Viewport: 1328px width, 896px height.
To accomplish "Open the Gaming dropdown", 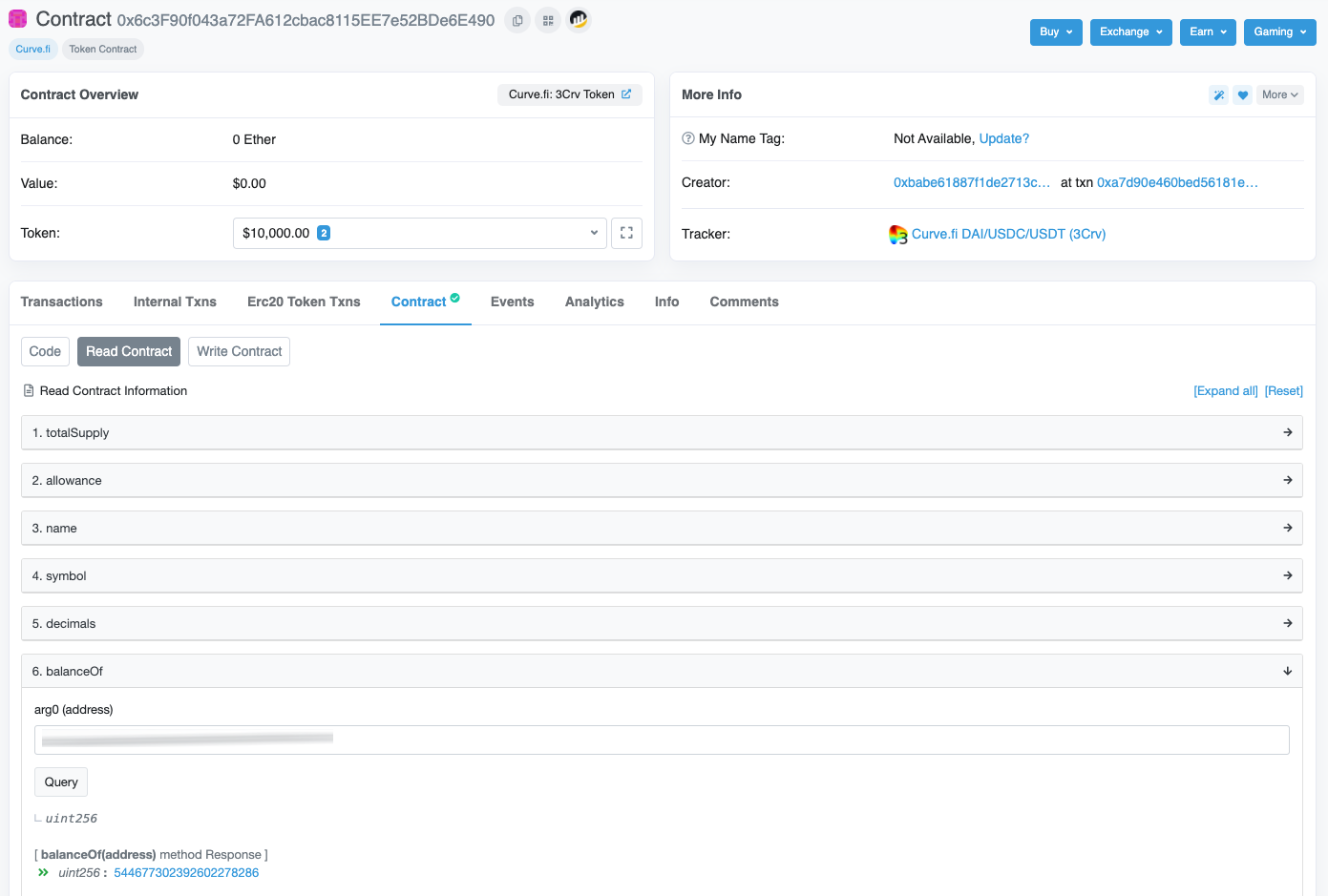I will point(1280,31).
